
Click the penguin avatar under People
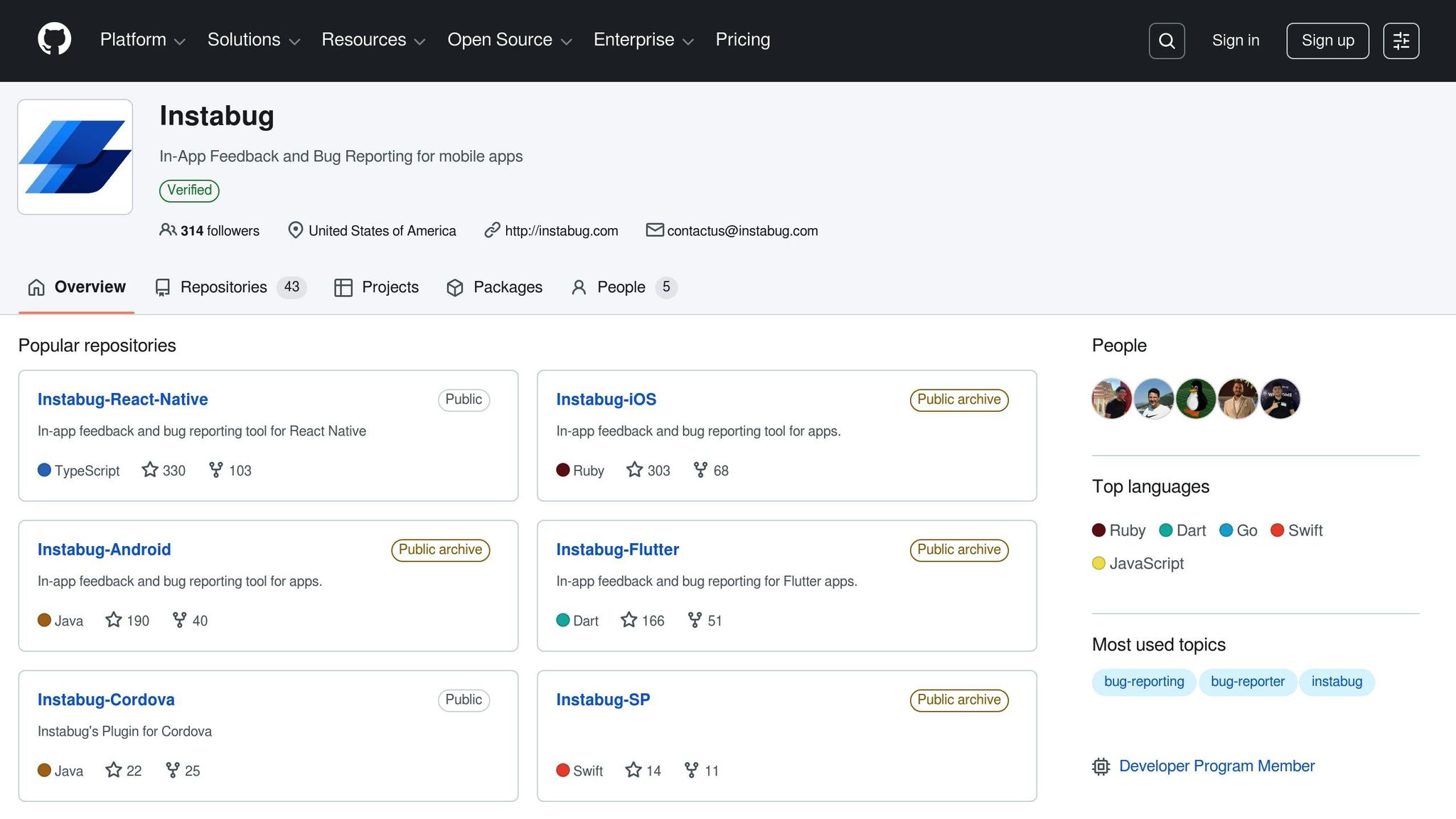tap(1196, 399)
